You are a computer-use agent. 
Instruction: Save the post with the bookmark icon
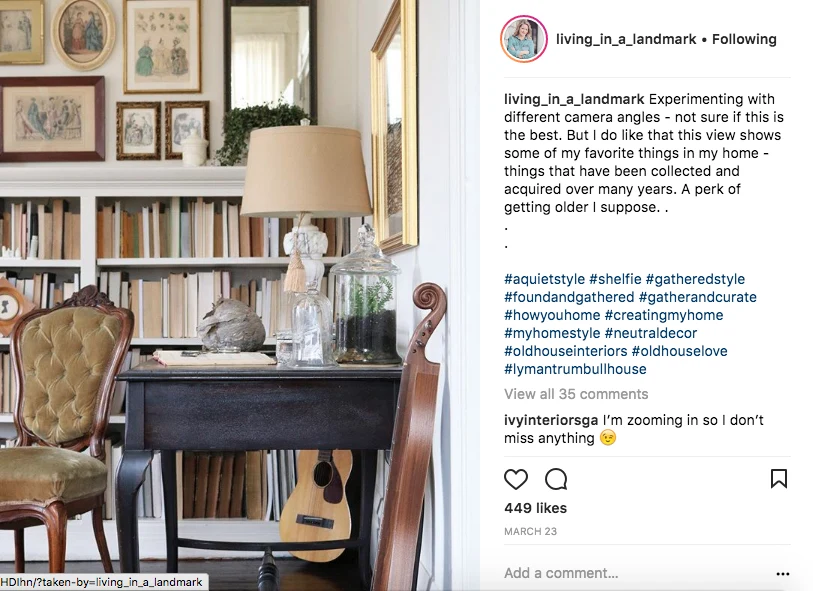coord(779,479)
